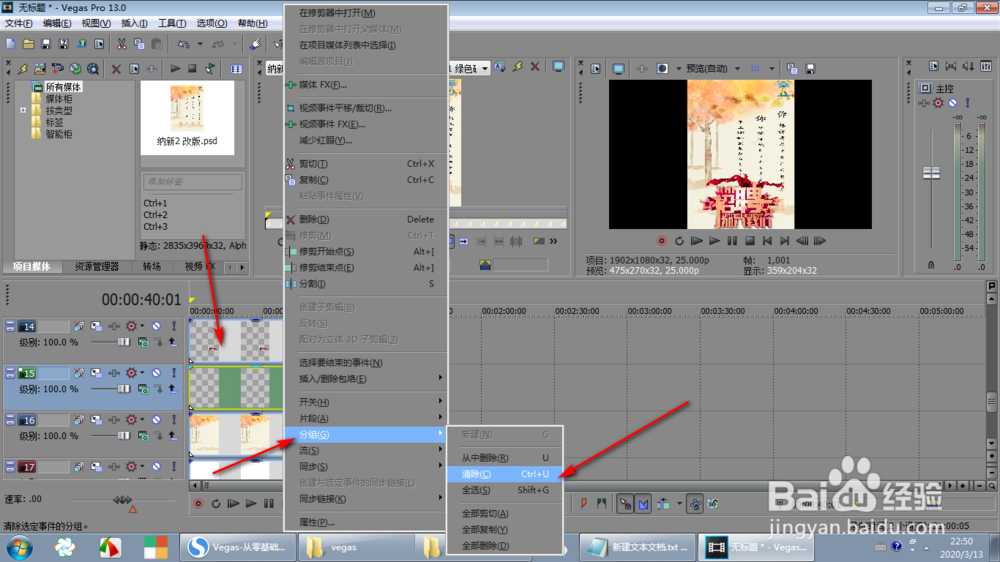Click the Windows Start button

tap(20, 547)
